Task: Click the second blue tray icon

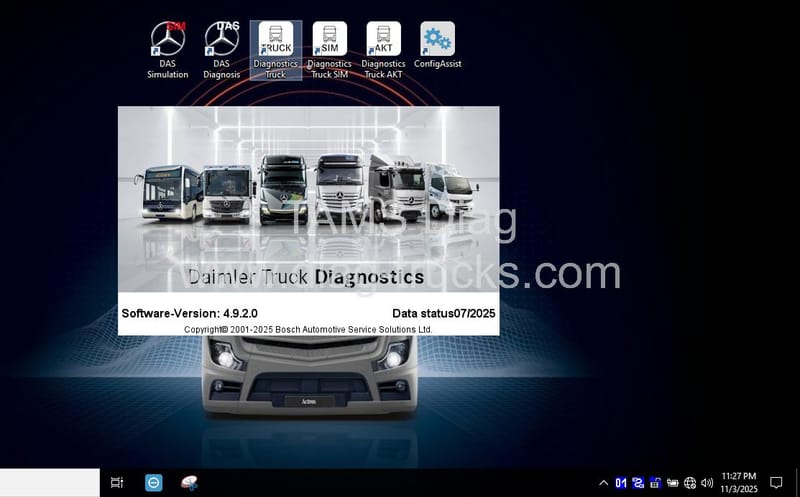Action: 638,483
